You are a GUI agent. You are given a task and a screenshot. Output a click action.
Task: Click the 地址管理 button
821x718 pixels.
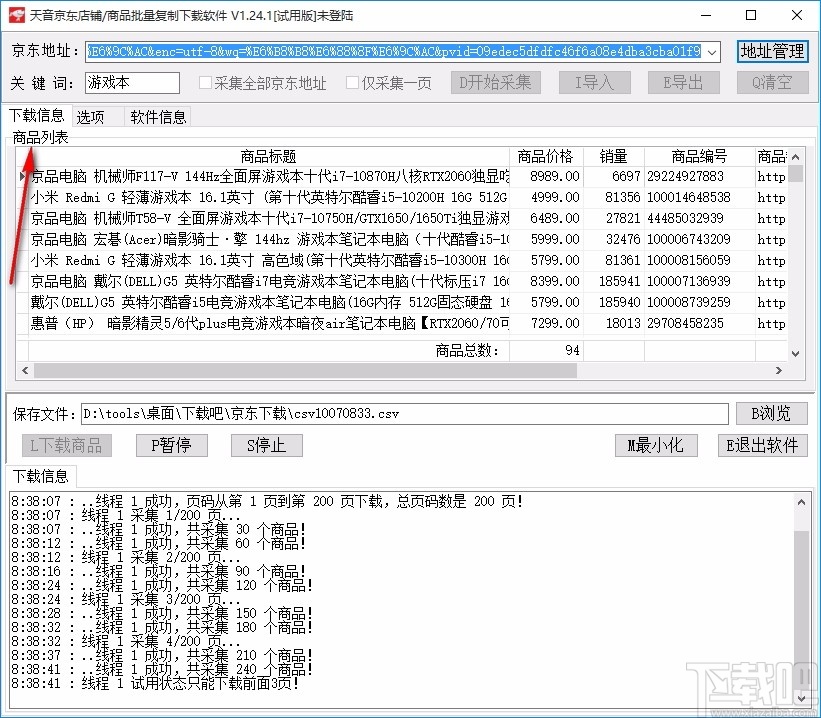tap(773, 51)
